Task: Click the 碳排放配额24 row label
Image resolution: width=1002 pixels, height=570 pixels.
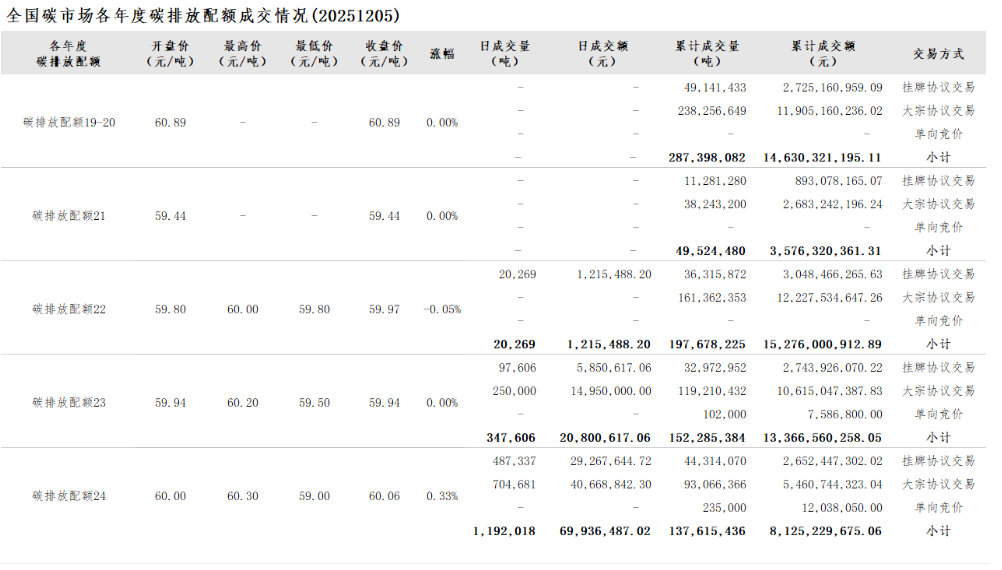Action: click(69, 496)
